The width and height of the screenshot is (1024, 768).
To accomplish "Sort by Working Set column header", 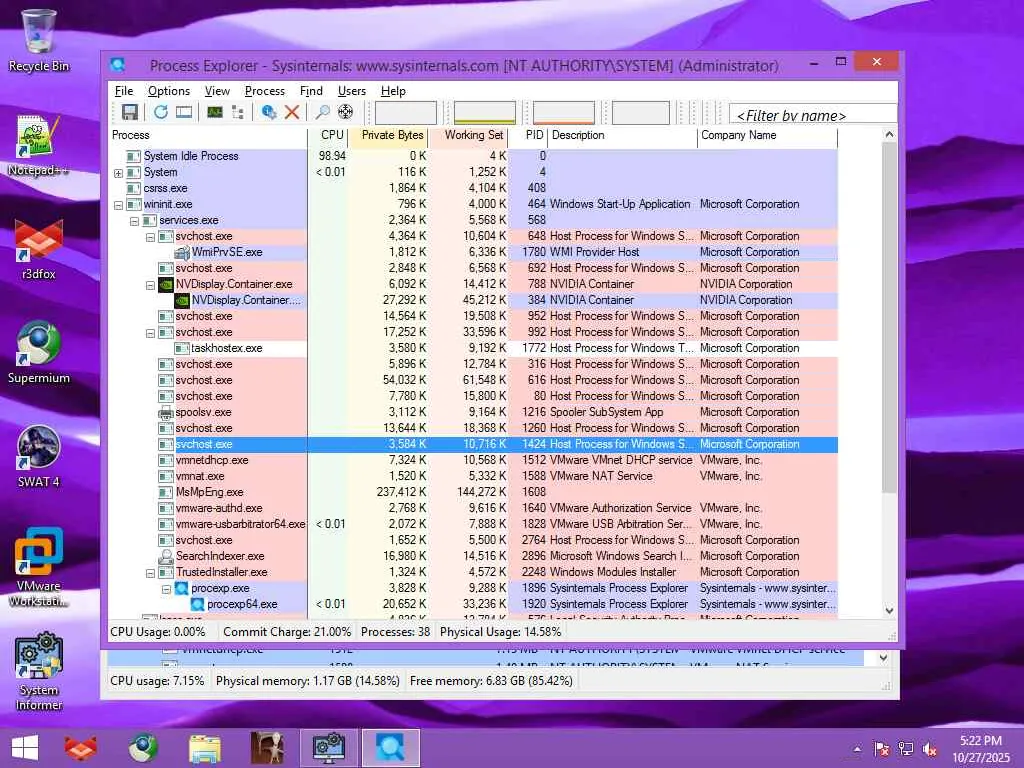I will [x=469, y=135].
